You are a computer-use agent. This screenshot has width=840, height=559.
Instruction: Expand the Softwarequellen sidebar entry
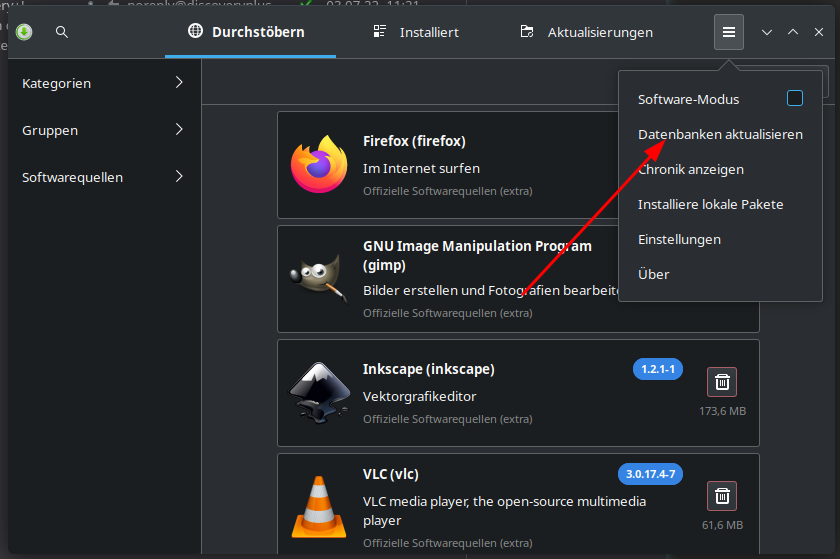point(103,177)
